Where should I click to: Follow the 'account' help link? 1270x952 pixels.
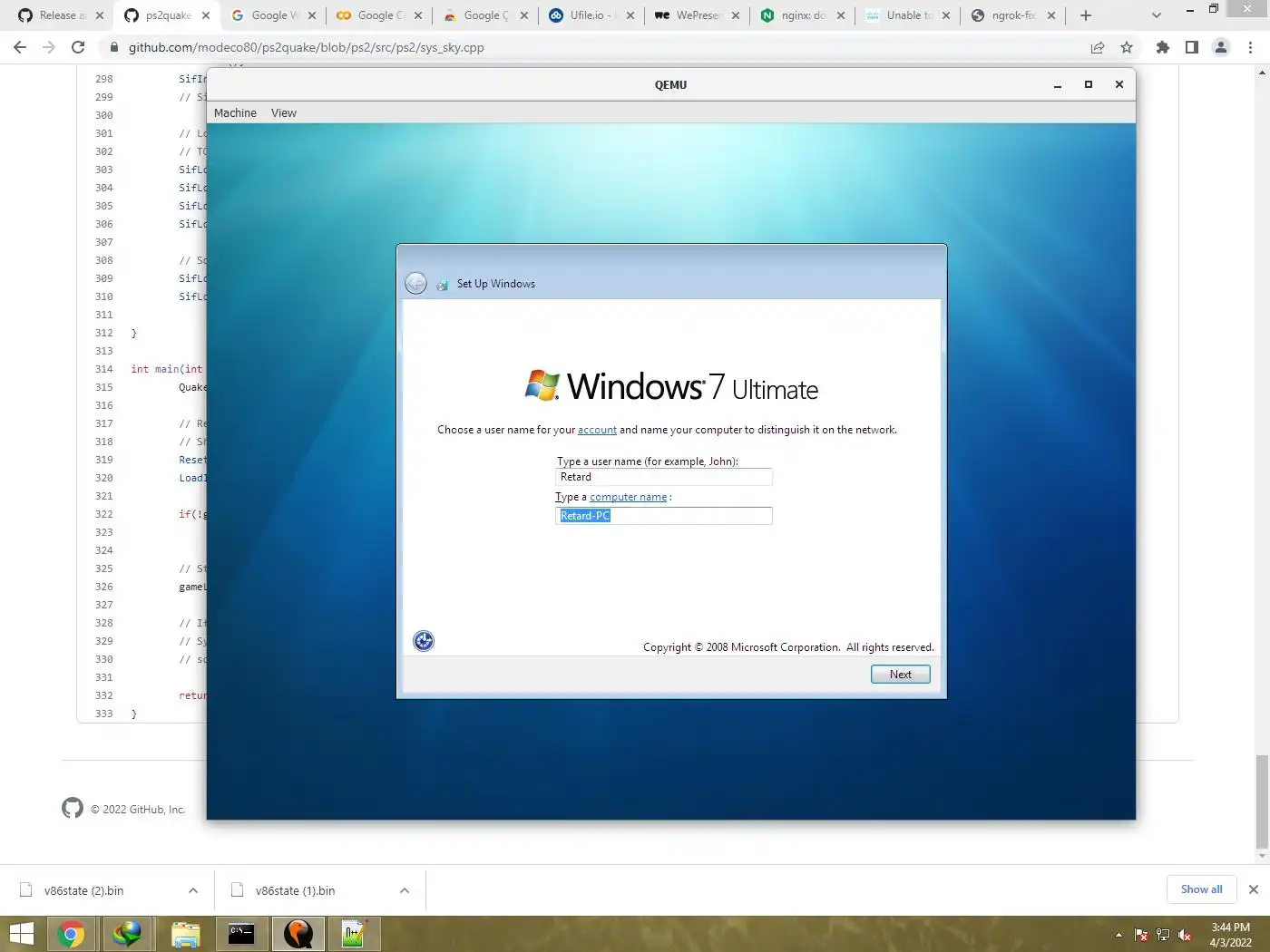click(x=597, y=430)
